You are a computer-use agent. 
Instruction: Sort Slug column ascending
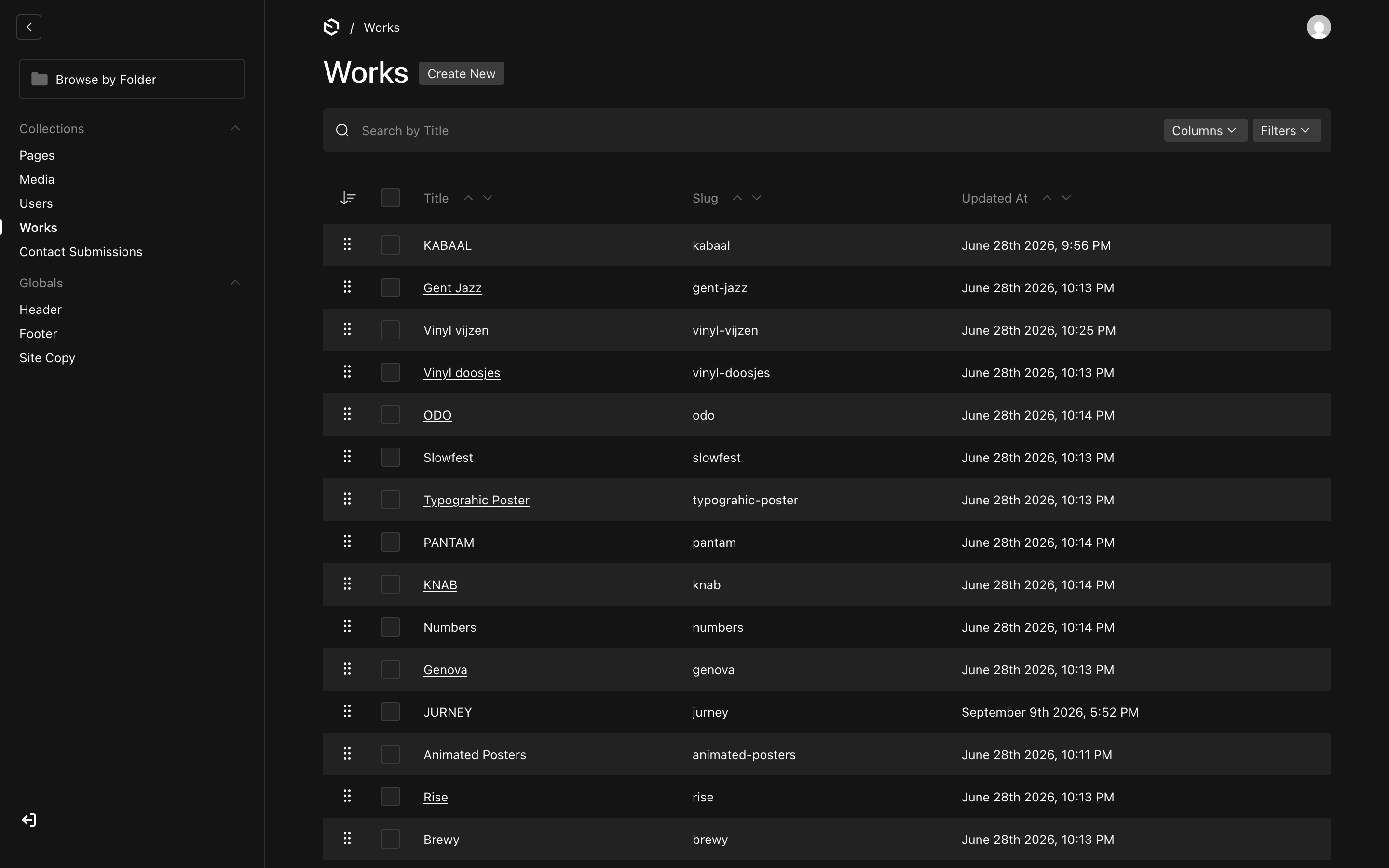737,198
